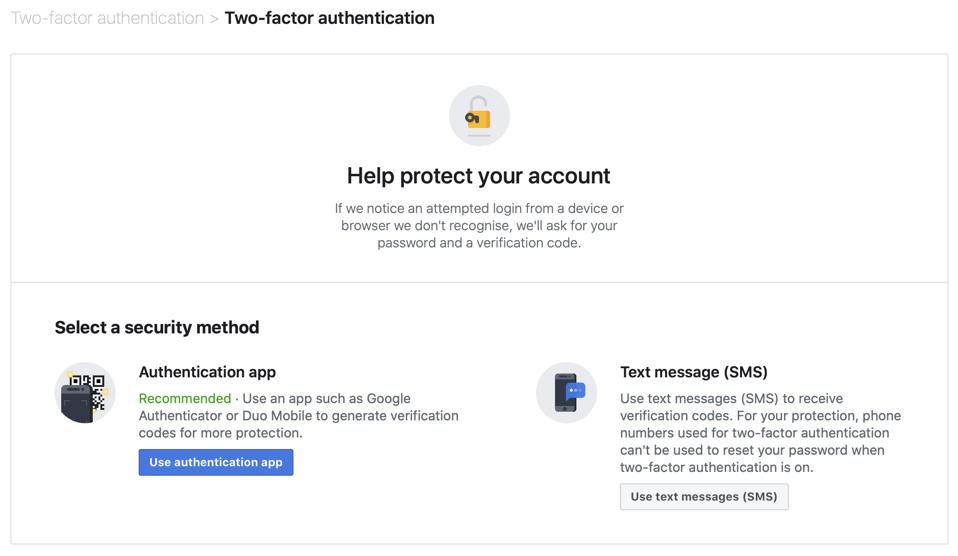This screenshot has height=556, width=958.
Task: Click the paragraph about unrecognised login attempts
Action: coord(479,226)
